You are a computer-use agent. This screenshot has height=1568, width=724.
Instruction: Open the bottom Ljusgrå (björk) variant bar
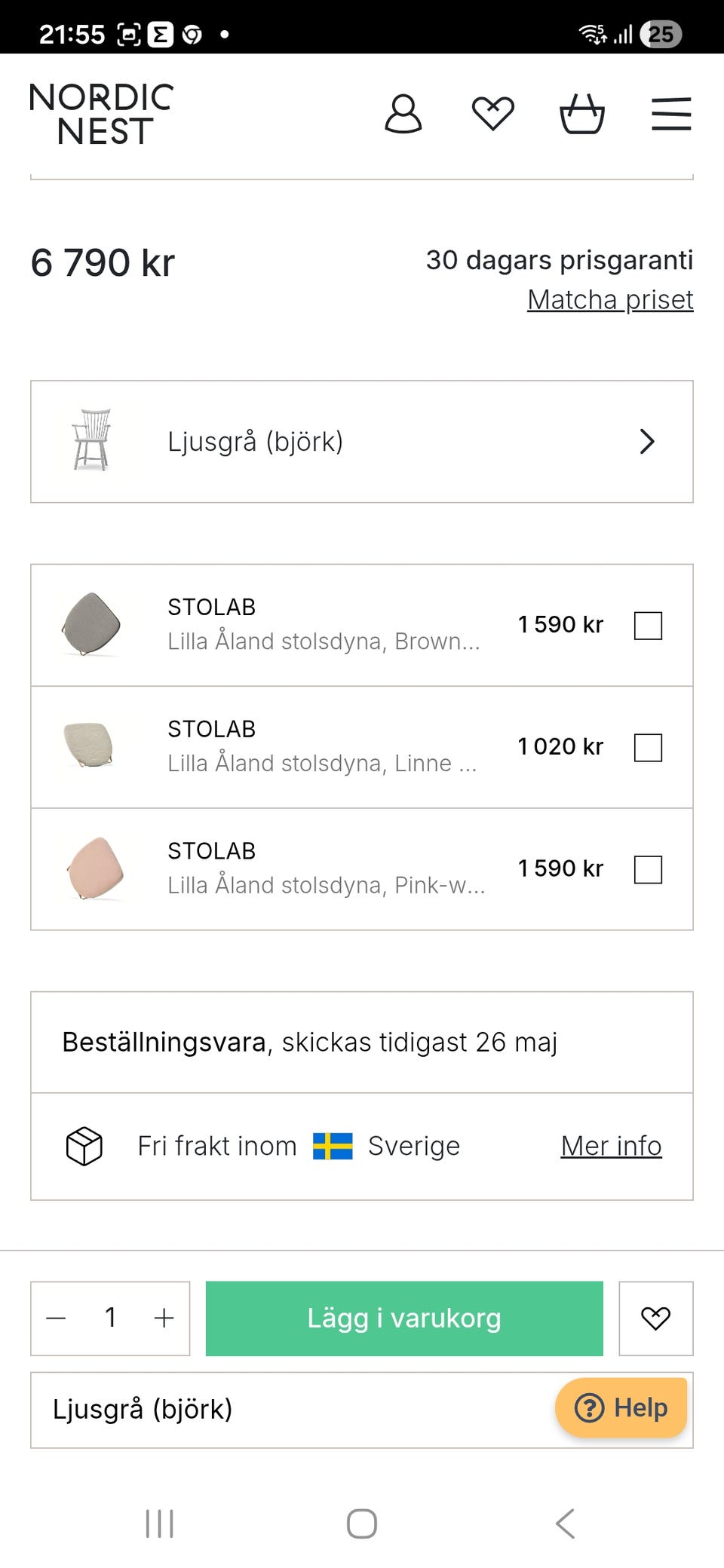point(287,1410)
